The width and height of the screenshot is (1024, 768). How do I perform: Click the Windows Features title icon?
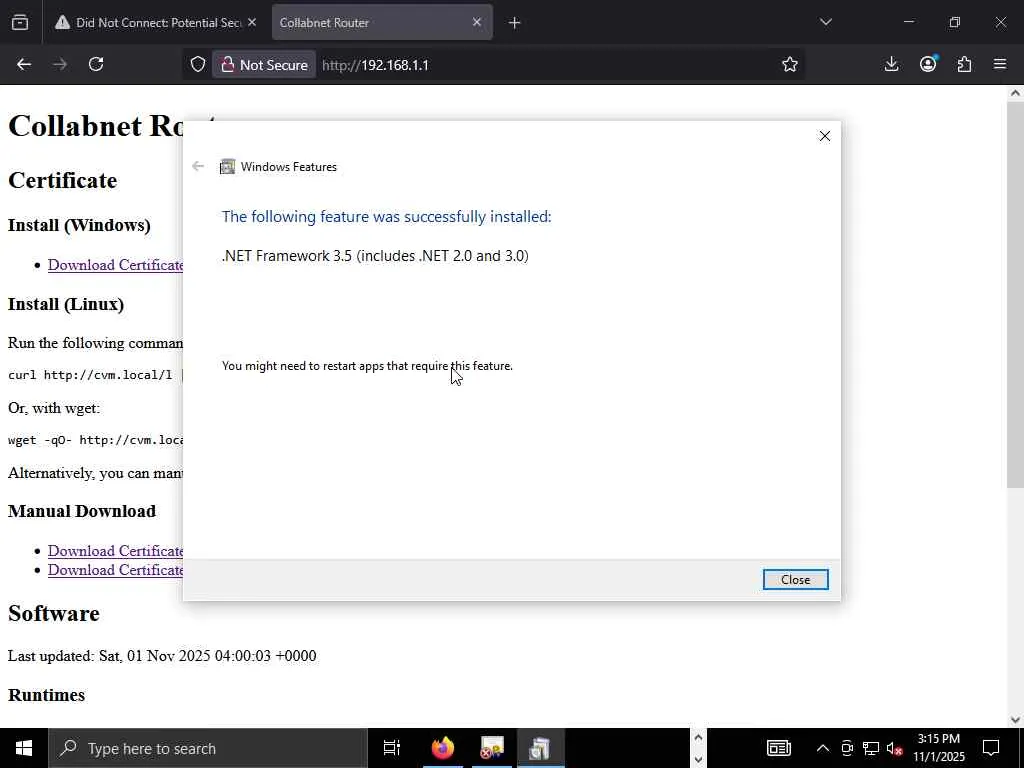click(x=227, y=167)
